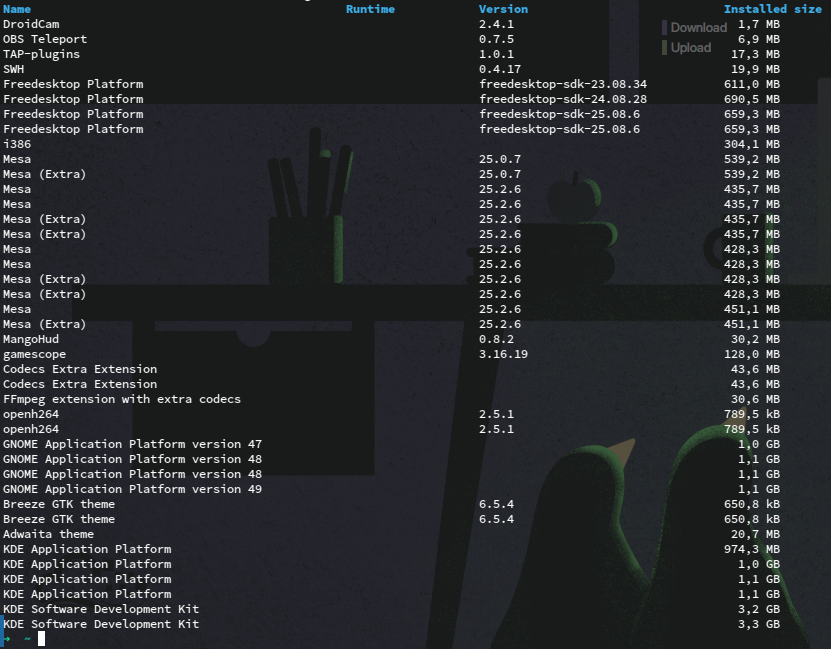Click the terminal prompt cursor block

tap(41, 639)
